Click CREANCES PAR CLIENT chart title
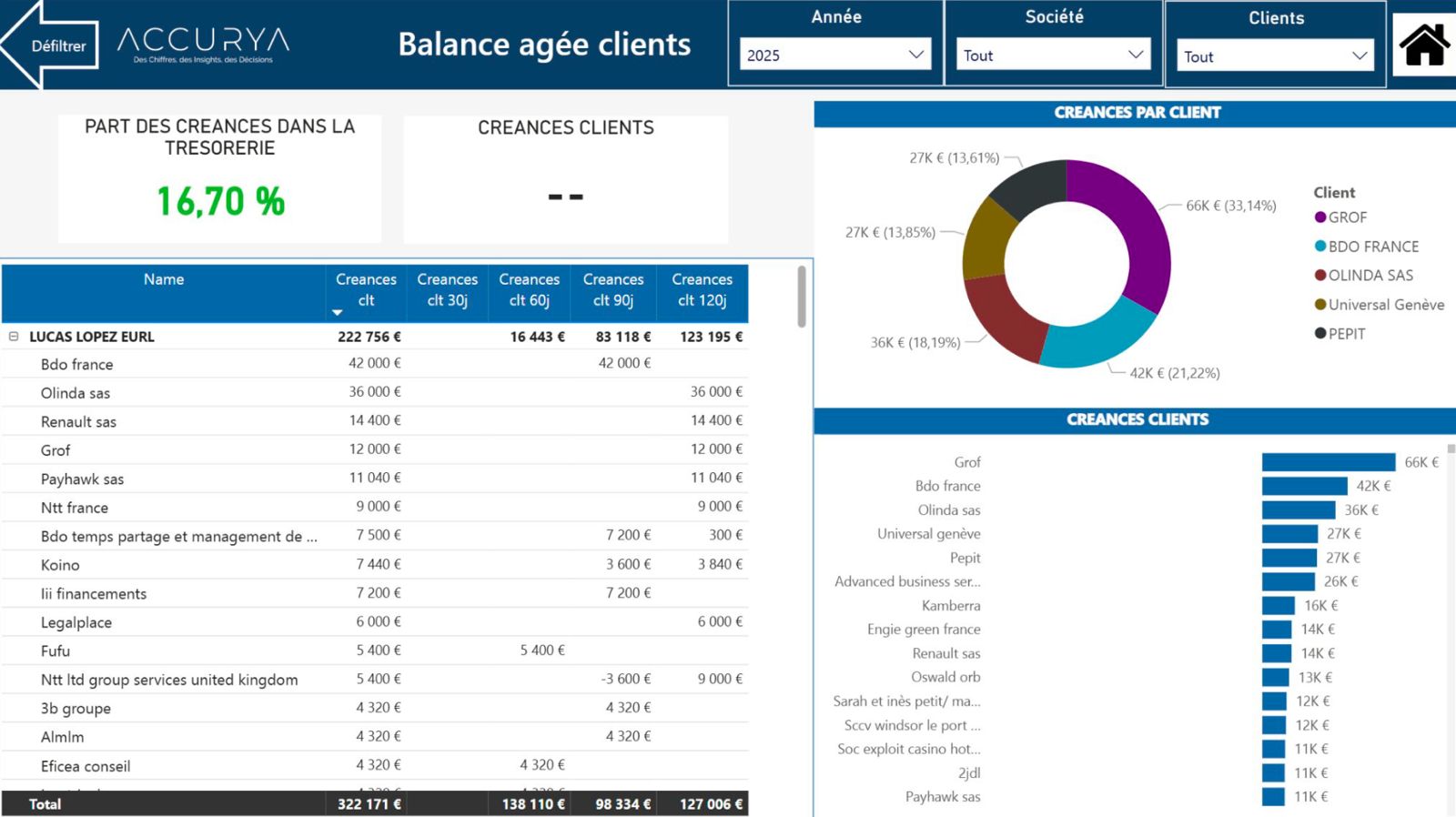This screenshot has height=817, width=1456. tap(1137, 113)
